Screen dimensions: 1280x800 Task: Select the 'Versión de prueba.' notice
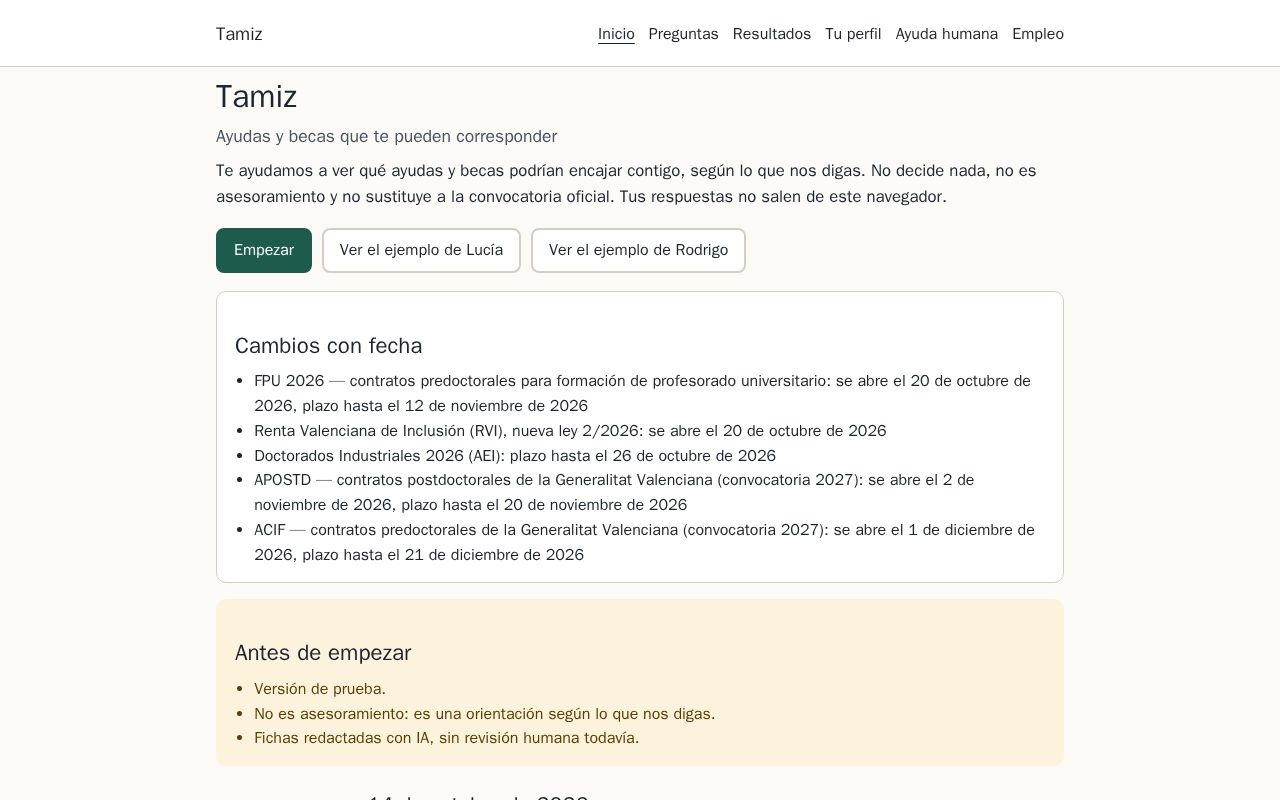point(320,689)
